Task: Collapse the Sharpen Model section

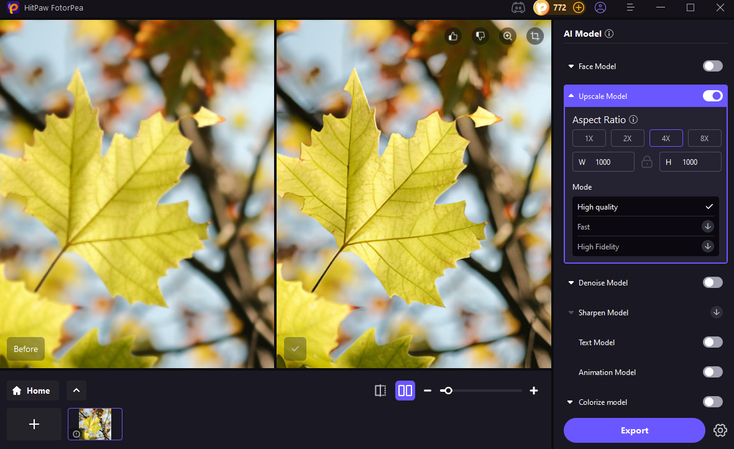Action: (572, 313)
